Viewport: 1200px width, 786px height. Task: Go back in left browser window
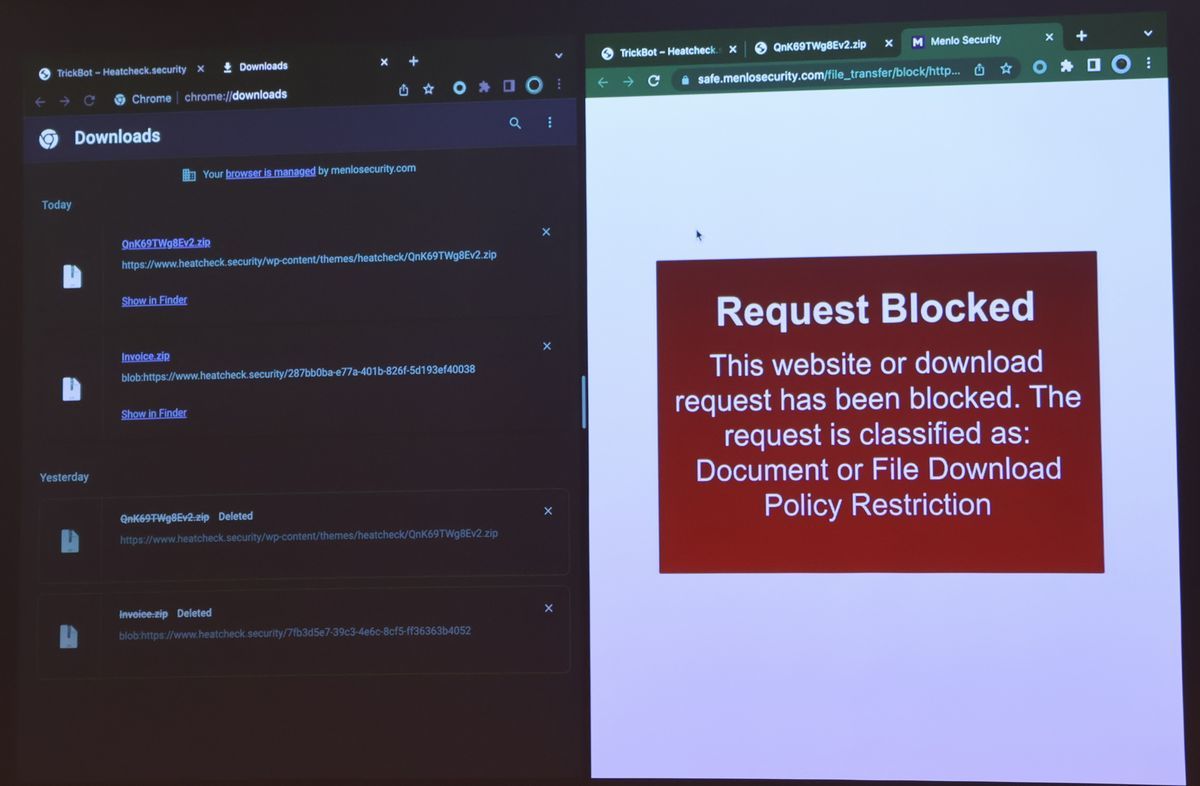point(40,101)
